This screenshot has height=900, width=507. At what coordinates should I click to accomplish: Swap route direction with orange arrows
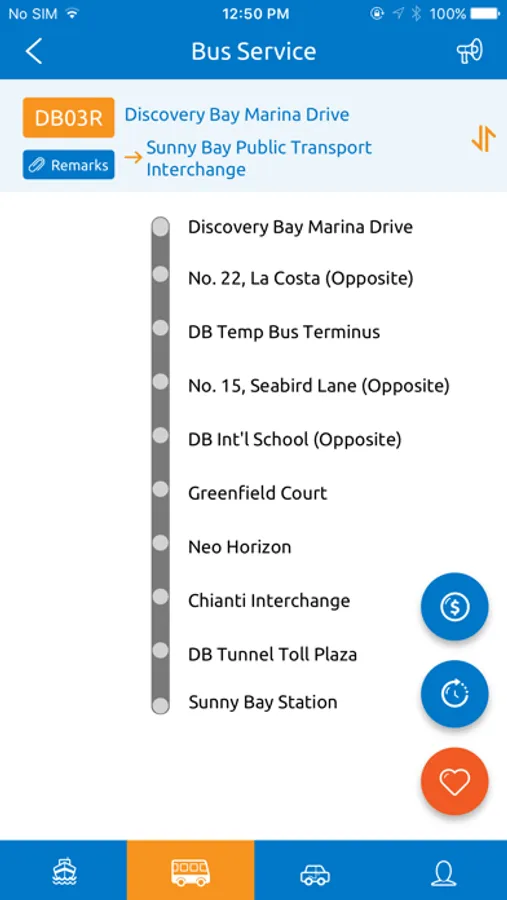[483, 138]
